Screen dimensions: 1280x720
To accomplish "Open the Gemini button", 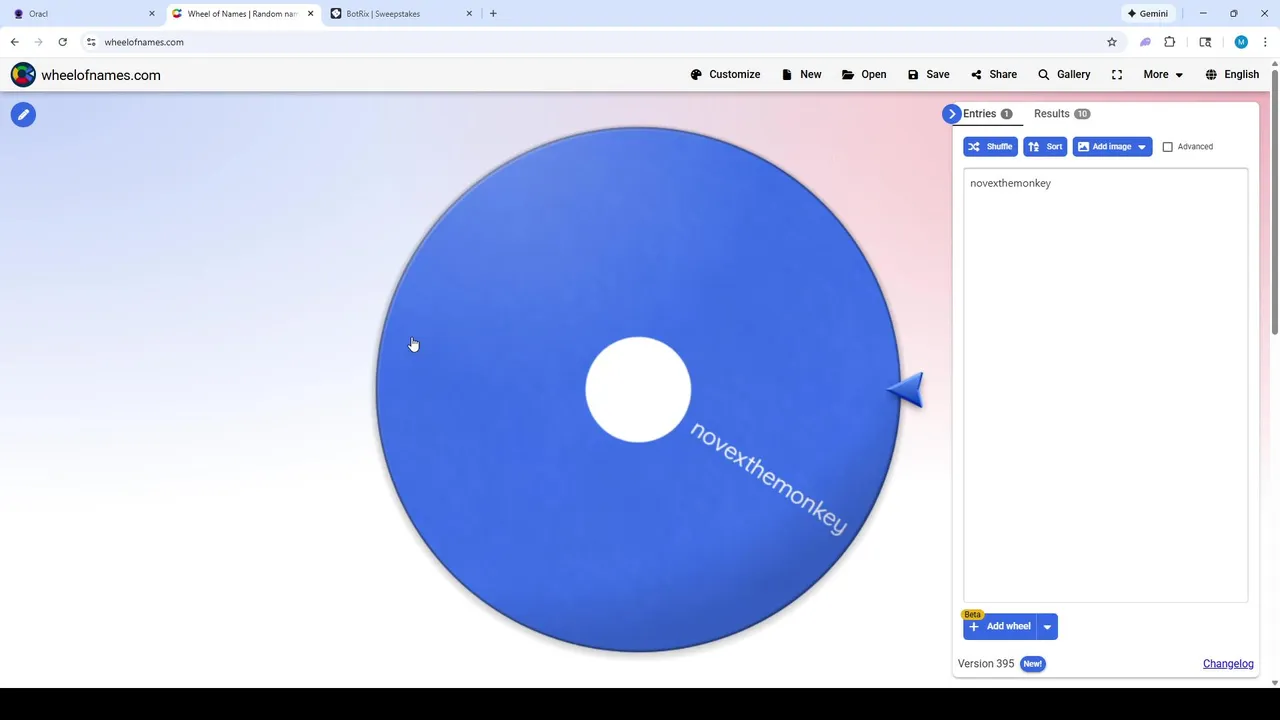I will pyautogui.click(x=1147, y=14).
